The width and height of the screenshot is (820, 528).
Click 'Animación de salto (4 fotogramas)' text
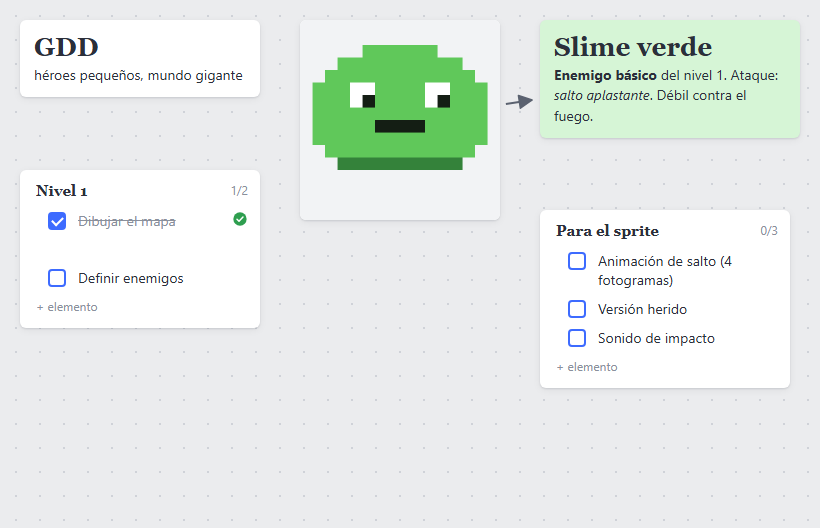point(665,271)
